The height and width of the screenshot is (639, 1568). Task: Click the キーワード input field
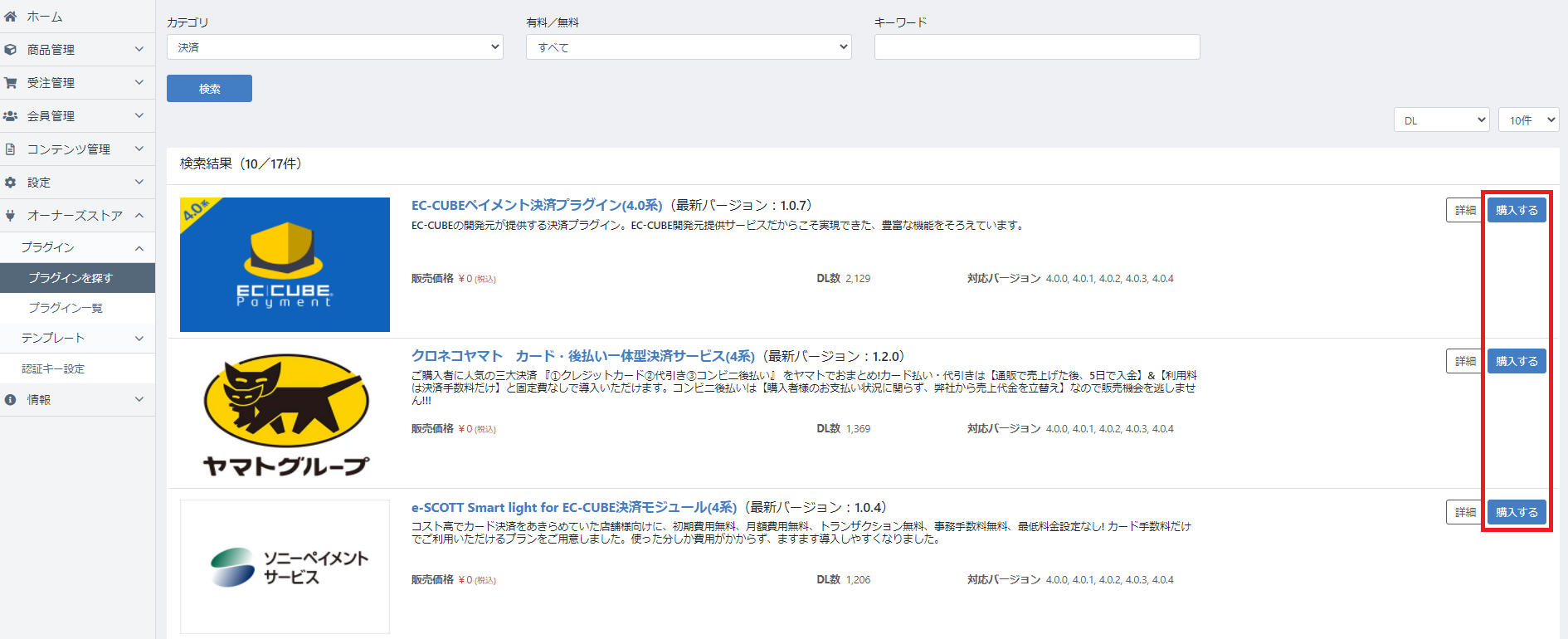point(1037,47)
